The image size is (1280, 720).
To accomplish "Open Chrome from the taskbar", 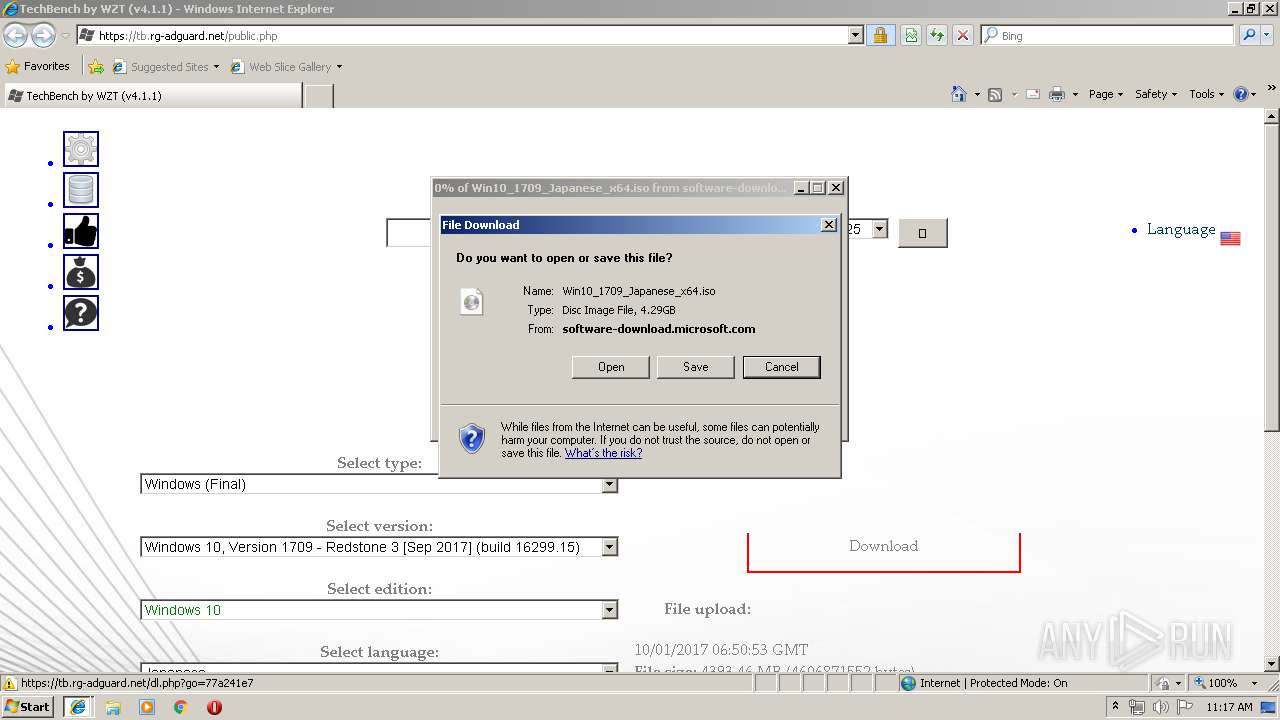I will (181, 707).
